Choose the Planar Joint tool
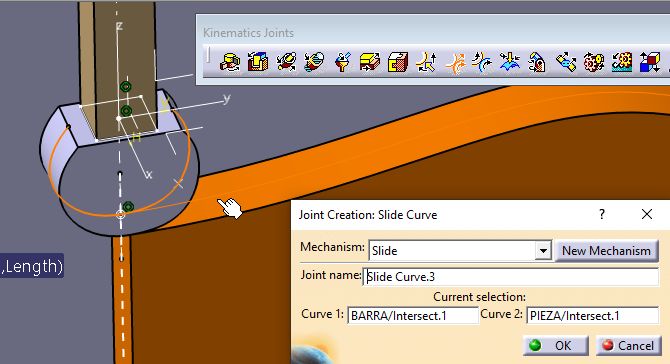This screenshot has width=670, height=364. click(370, 62)
